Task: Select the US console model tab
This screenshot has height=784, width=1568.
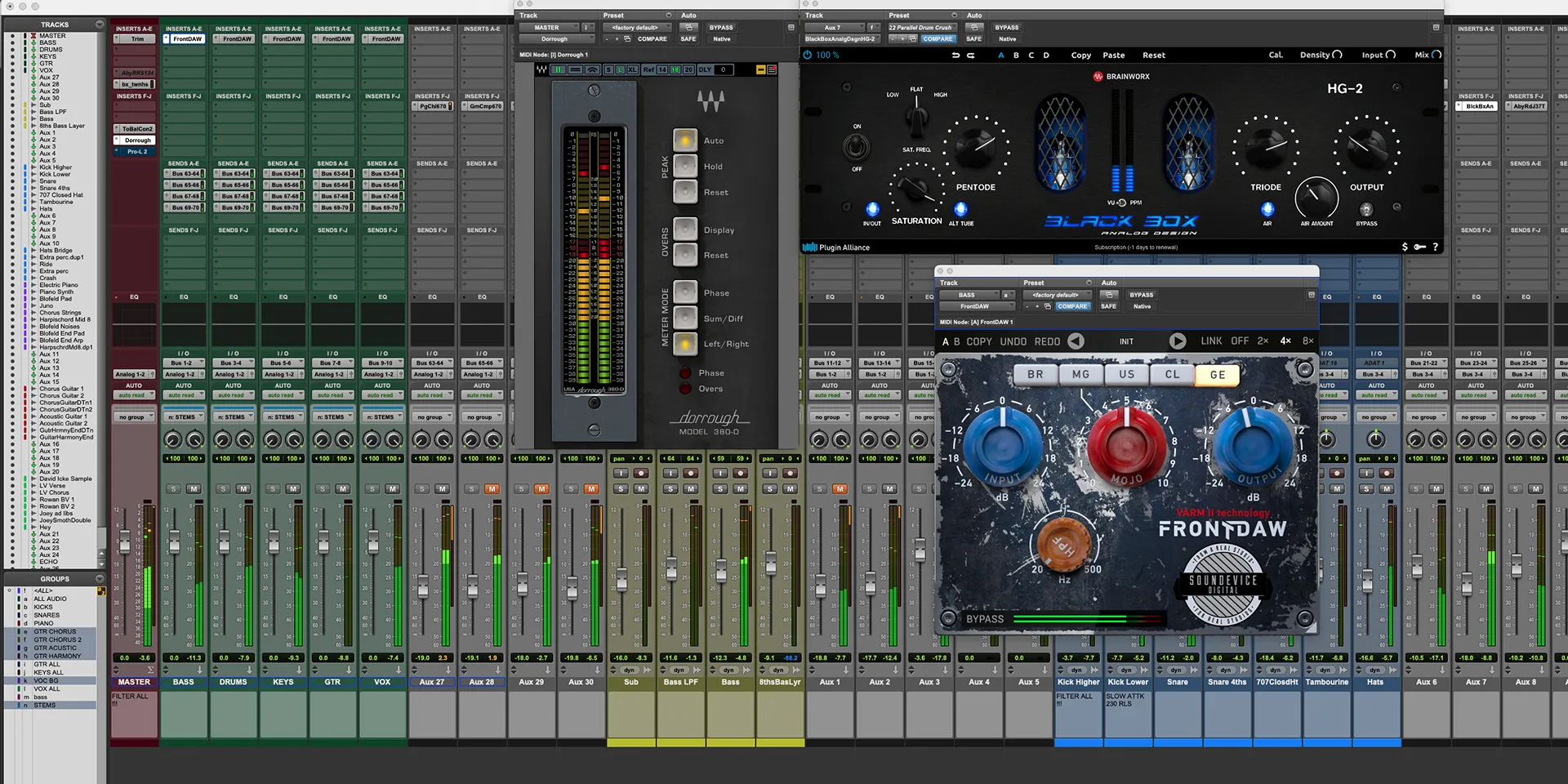Action: click(x=1127, y=374)
